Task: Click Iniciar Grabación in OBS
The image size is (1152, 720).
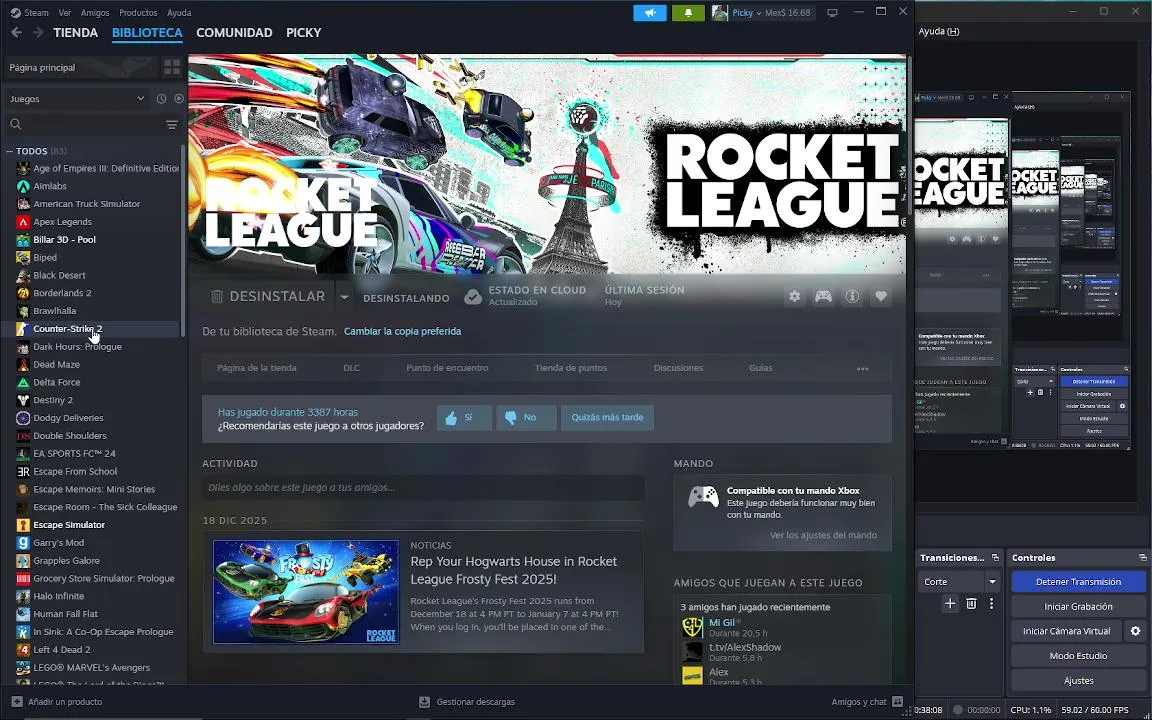Action: [x=1078, y=606]
